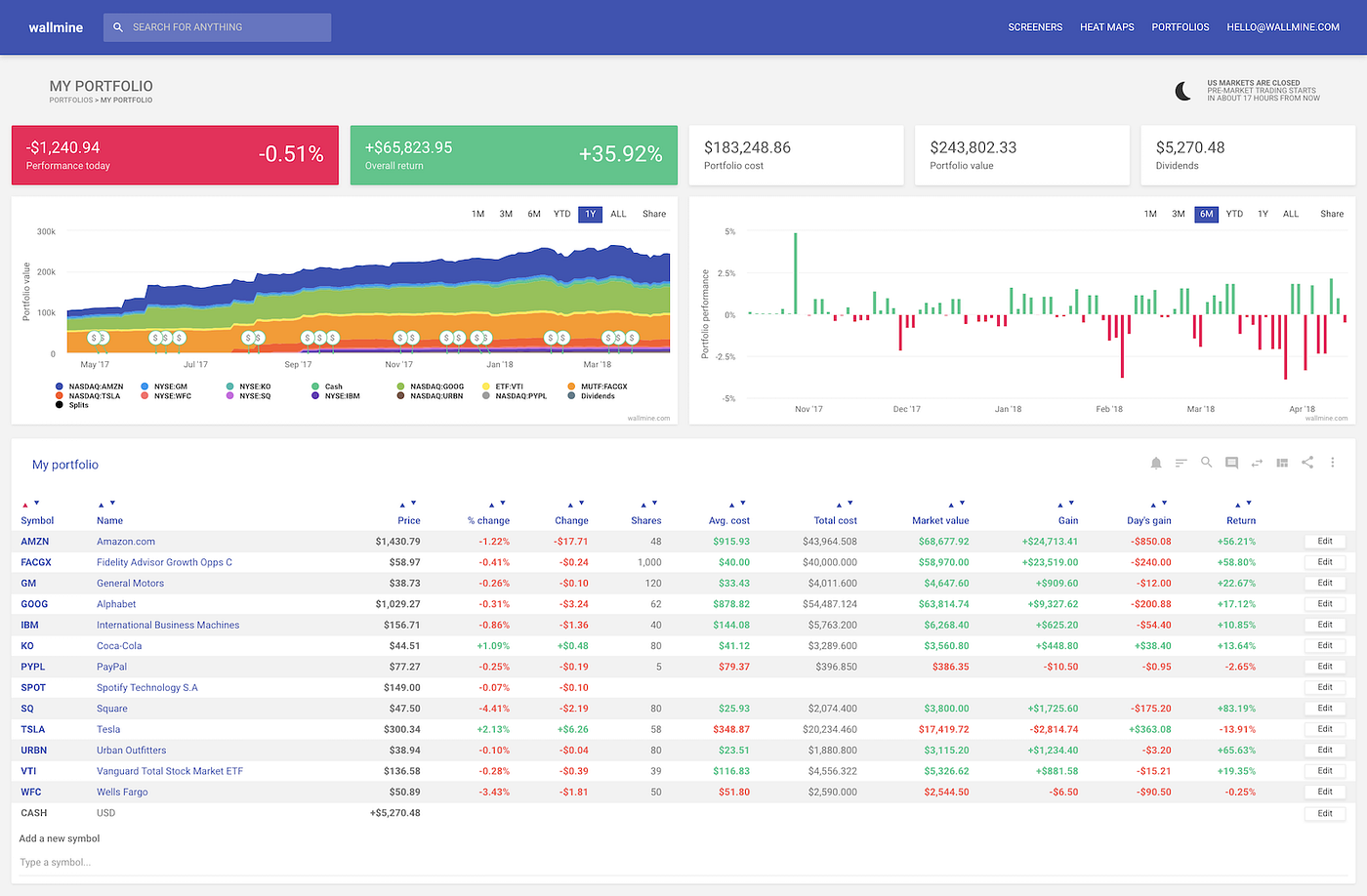
Task: Click the search magnifier in the My portfolio toolbar
Action: (x=1206, y=463)
